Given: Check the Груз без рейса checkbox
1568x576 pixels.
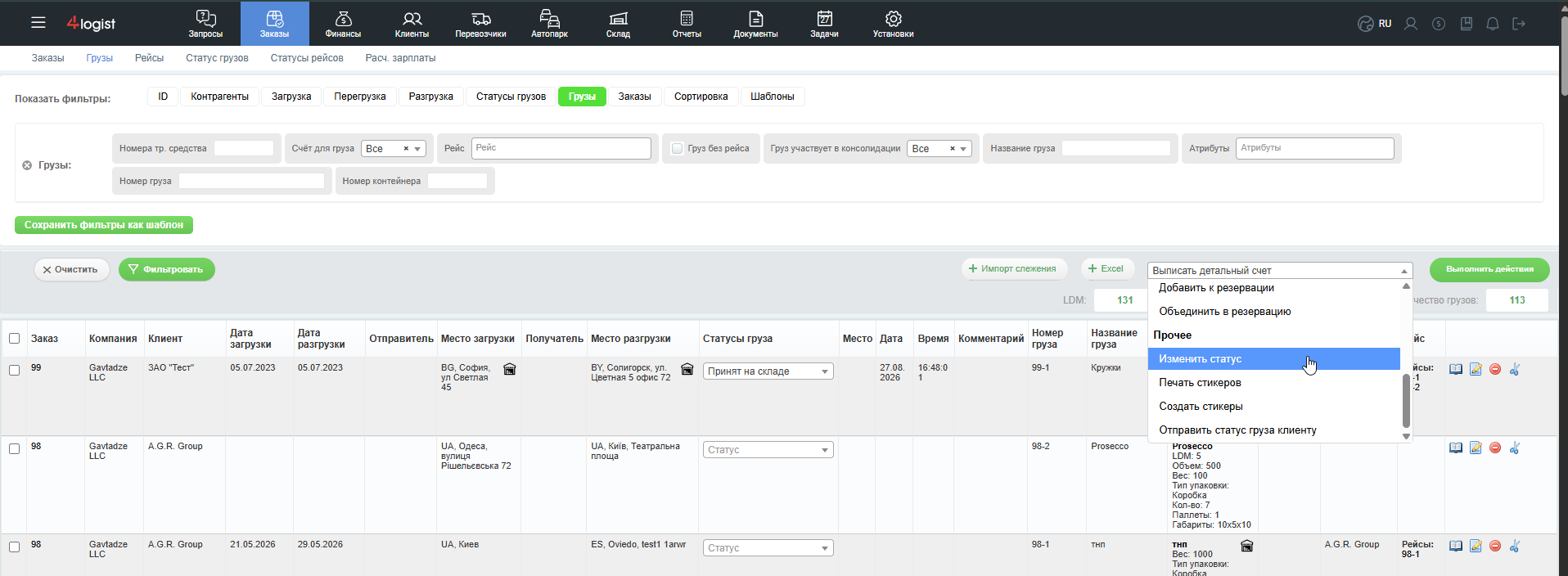Looking at the screenshot, I should 677,148.
